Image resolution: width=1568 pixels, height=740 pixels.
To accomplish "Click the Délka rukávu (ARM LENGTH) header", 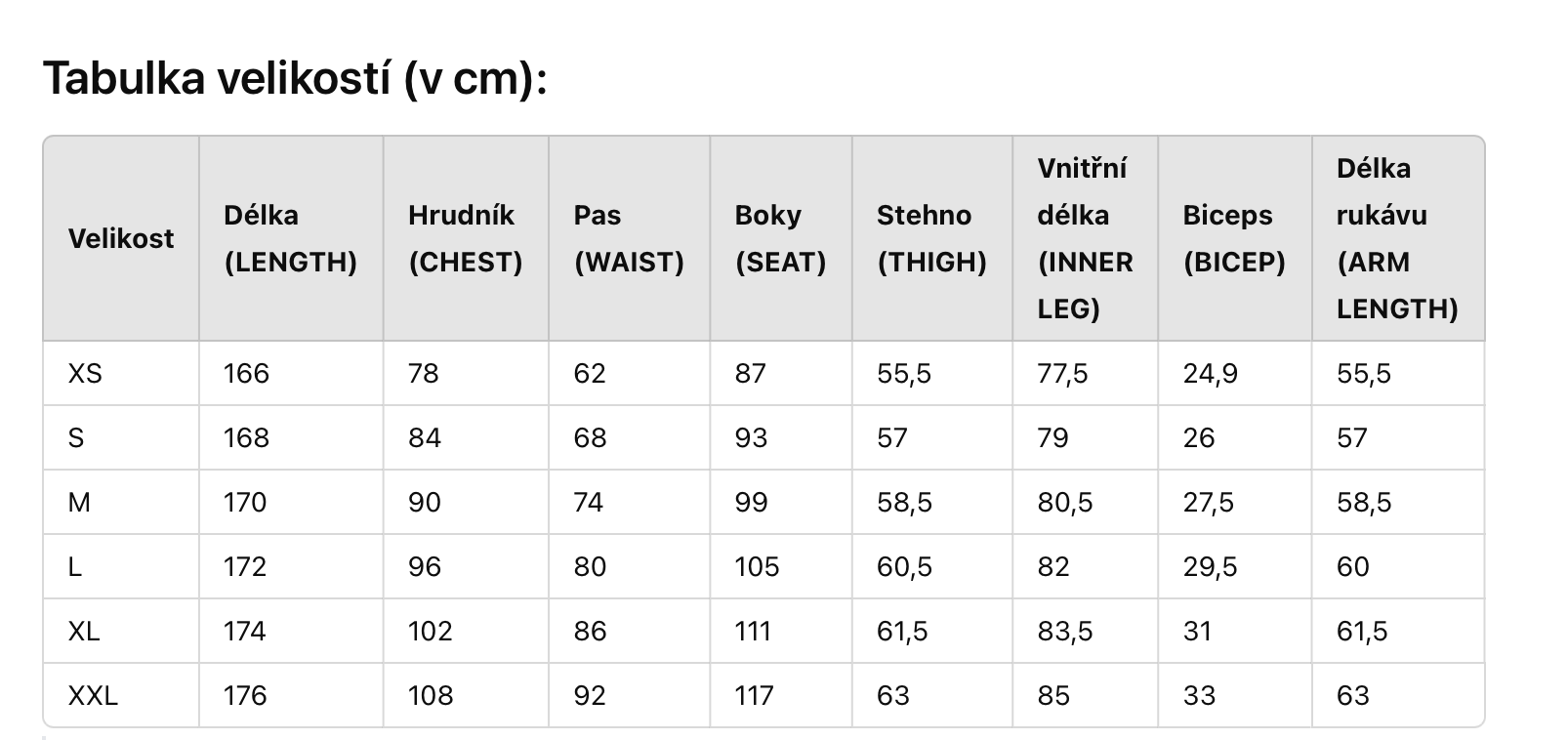I will click(1398, 238).
